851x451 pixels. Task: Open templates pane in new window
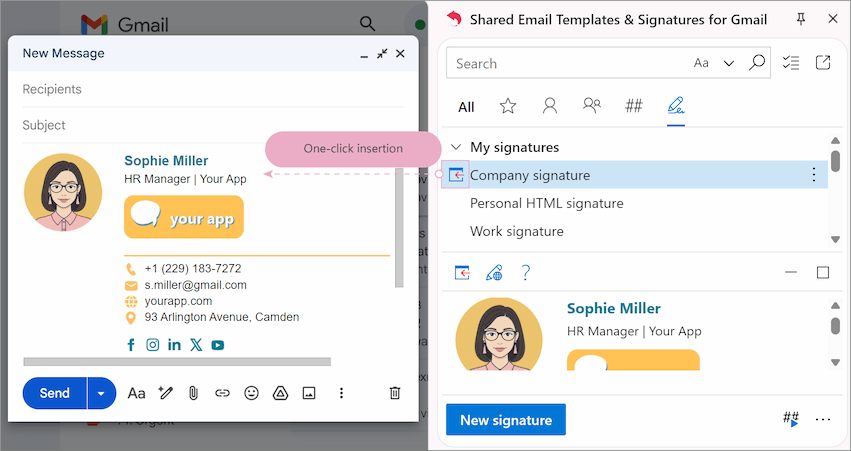point(823,63)
